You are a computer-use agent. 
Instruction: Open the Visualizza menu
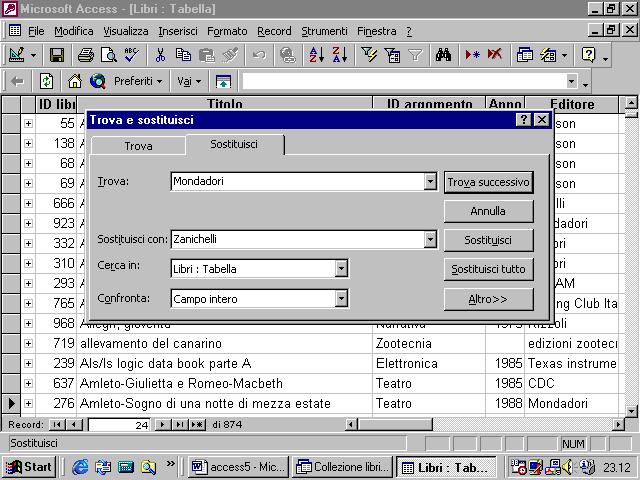click(126, 31)
